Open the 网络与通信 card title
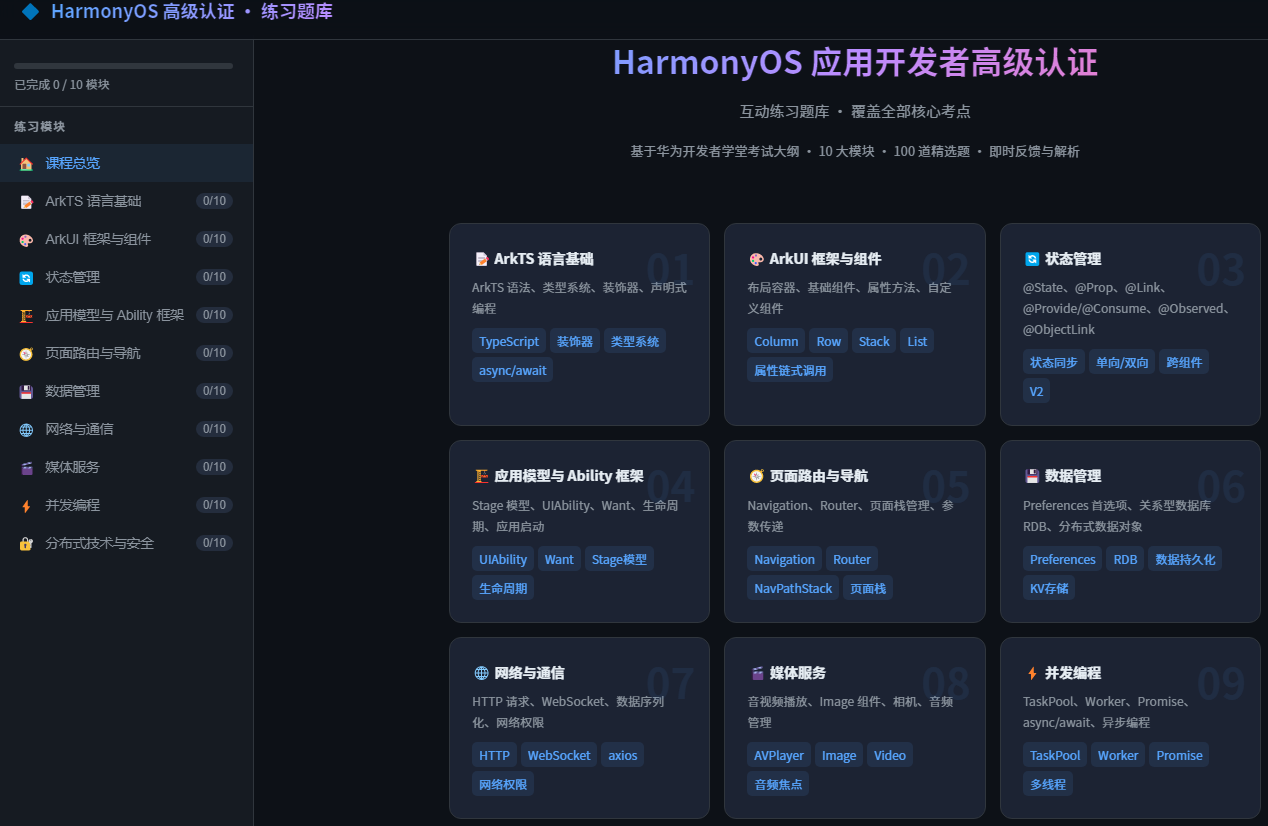 pos(530,673)
